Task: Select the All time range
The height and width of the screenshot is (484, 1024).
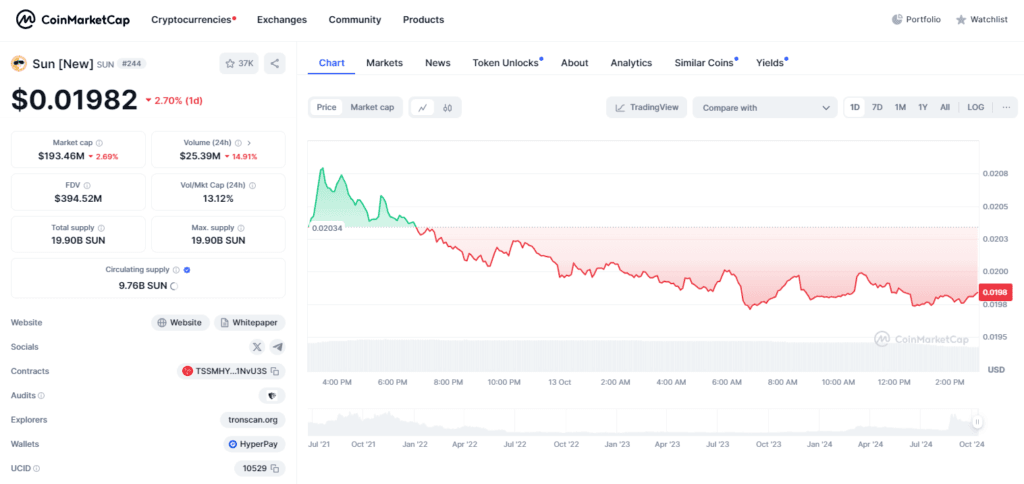Action: (x=944, y=107)
